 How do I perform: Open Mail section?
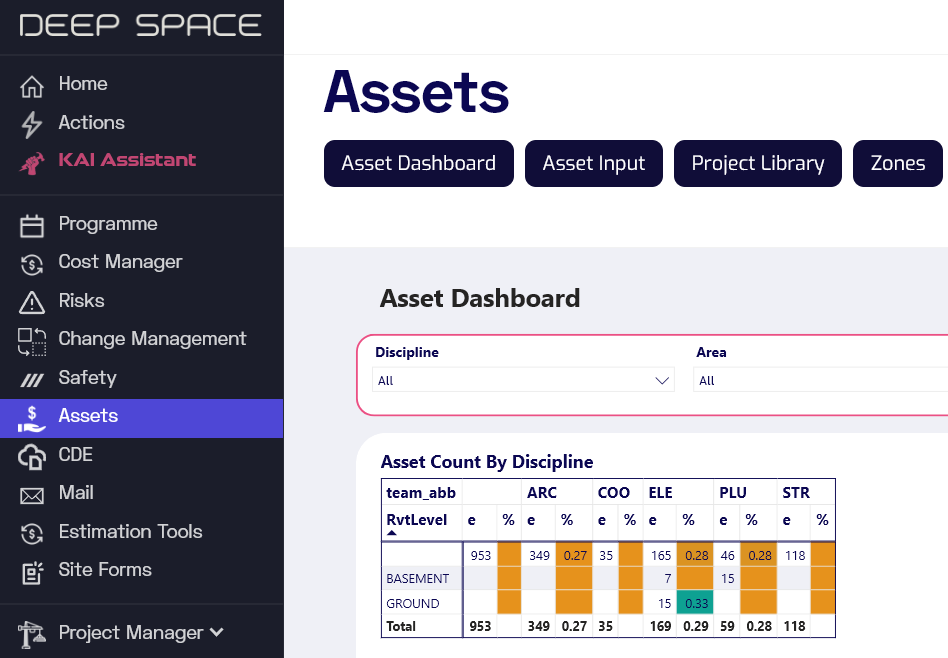[76, 493]
